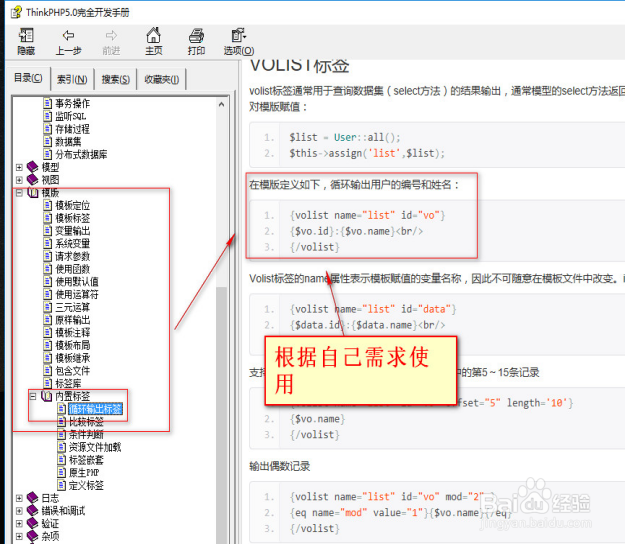Select the 模板注释 topic
The width and height of the screenshot is (625, 544).
click(x=73, y=333)
